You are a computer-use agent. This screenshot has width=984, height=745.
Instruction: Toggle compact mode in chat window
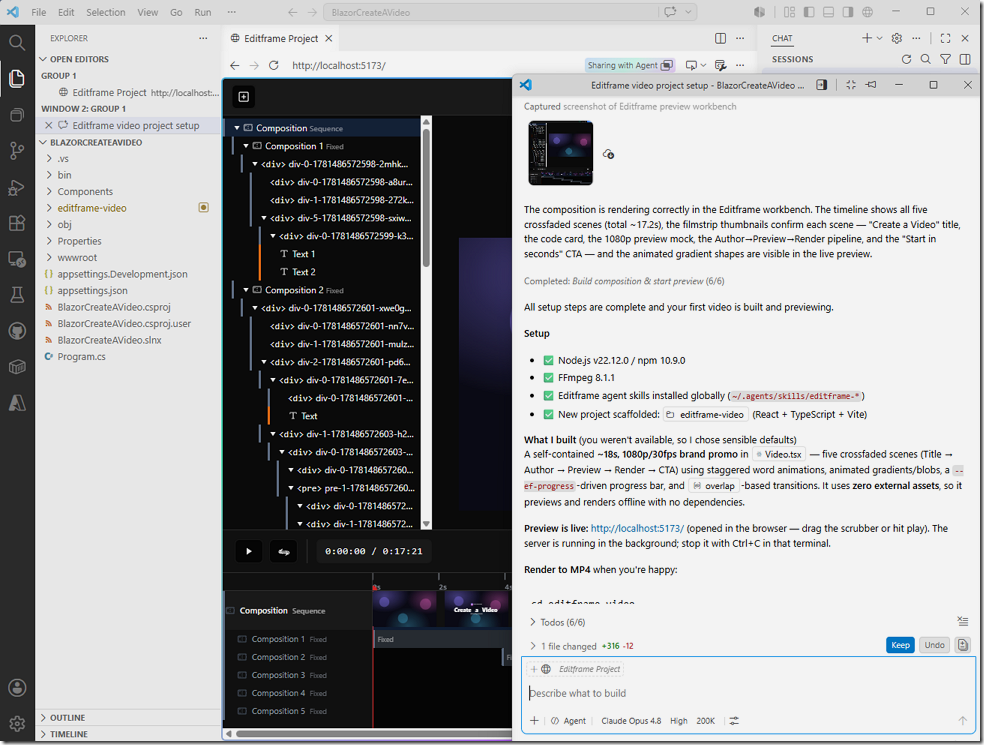pos(851,85)
